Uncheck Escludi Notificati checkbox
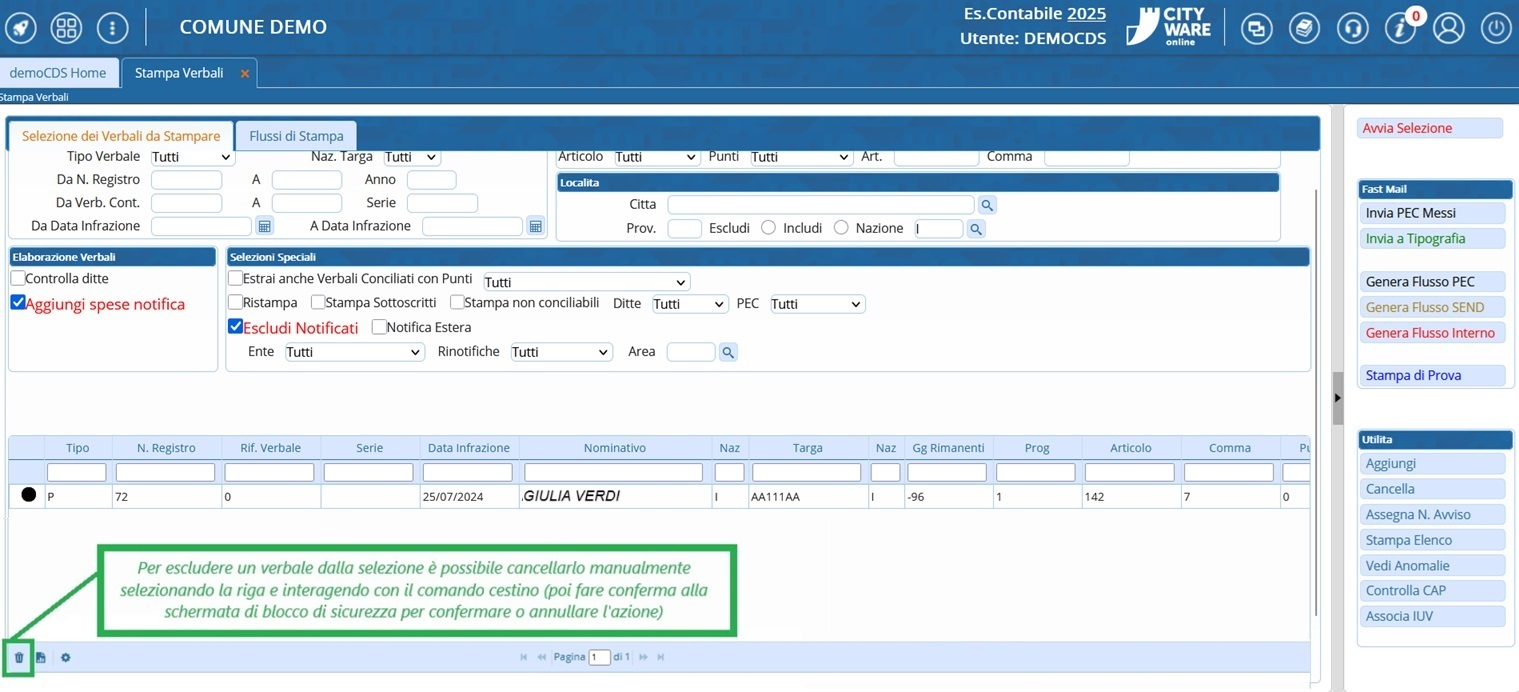Screen dimensions: 1519x692 [x=236, y=327]
